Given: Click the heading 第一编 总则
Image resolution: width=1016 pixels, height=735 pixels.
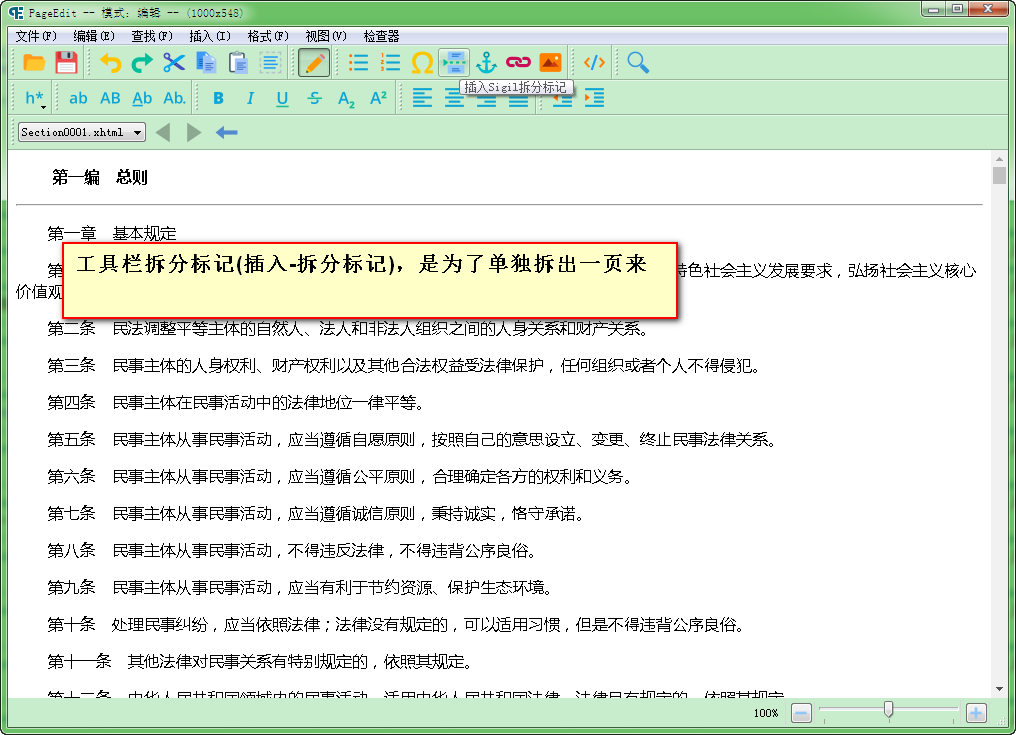Looking at the screenshot, I should point(100,177).
